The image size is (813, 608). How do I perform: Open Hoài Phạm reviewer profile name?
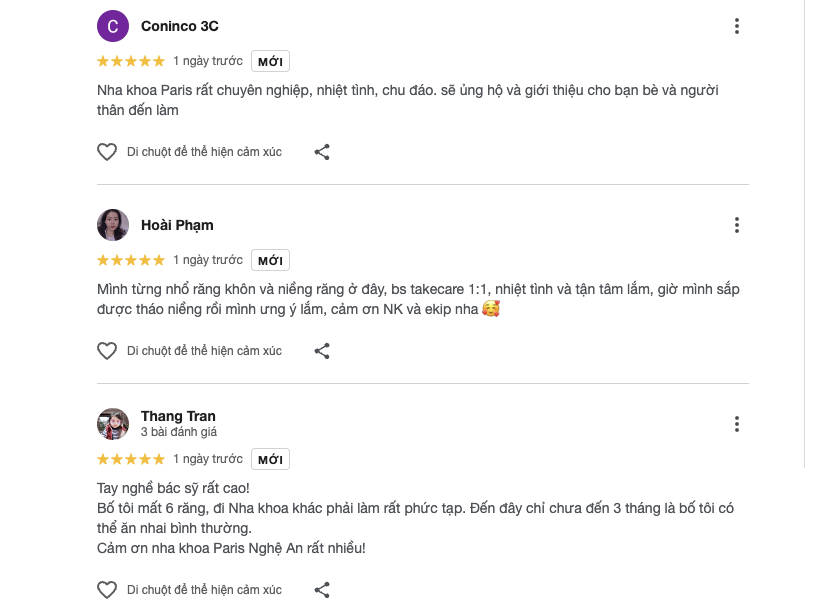coord(177,225)
